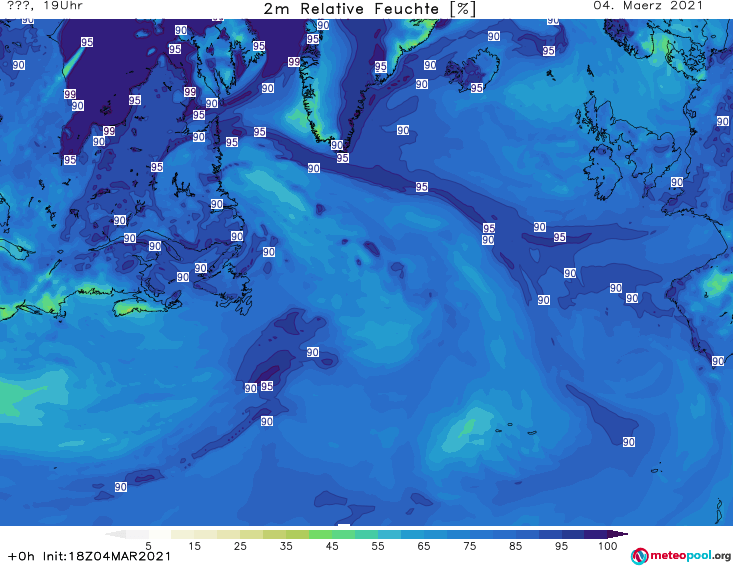Screen dimensions: 733x566
Task: Click the '???, 19Uhr' time label
Action: [x=45, y=6]
